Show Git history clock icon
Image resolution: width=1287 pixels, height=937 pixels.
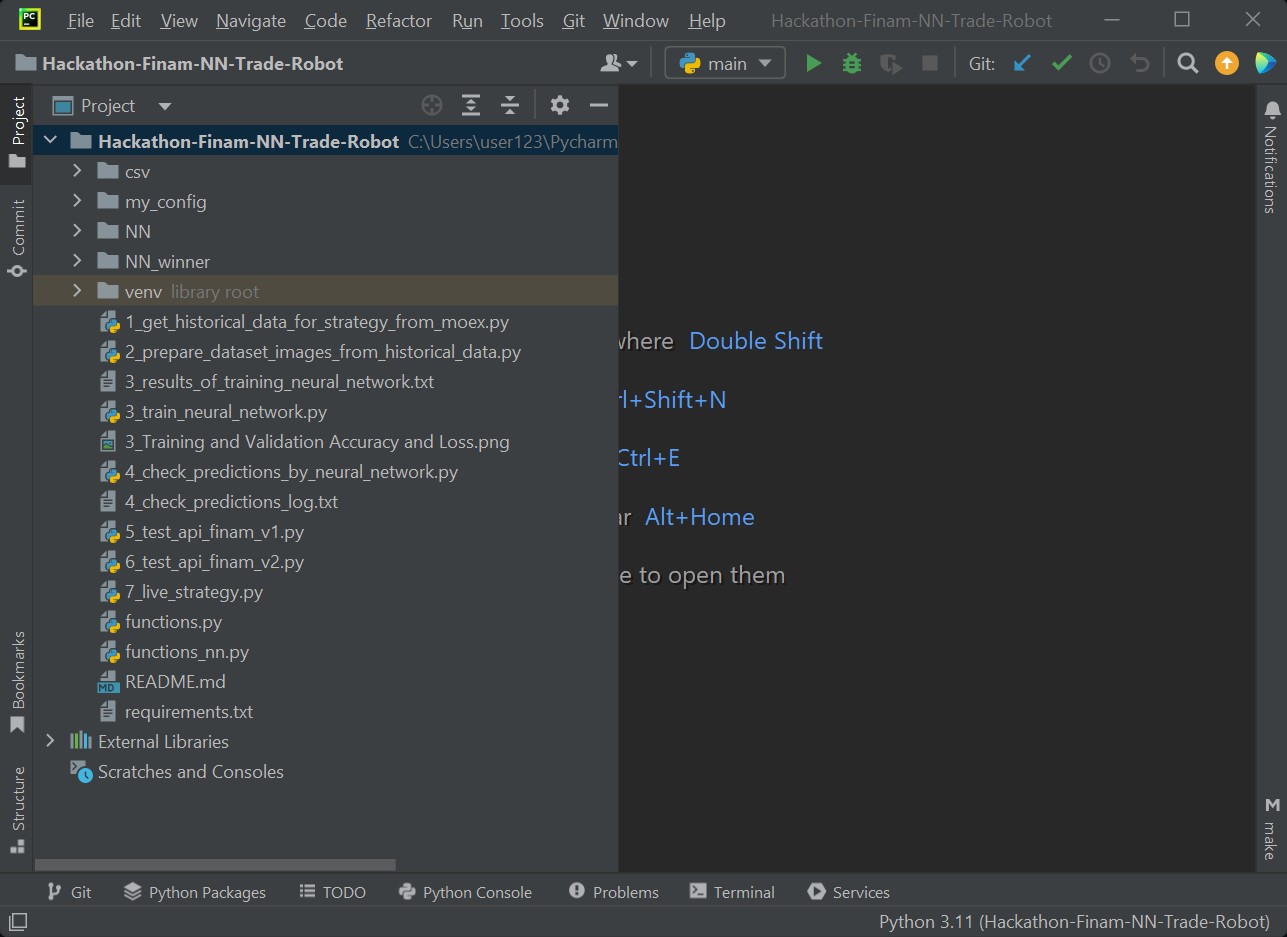[1100, 63]
